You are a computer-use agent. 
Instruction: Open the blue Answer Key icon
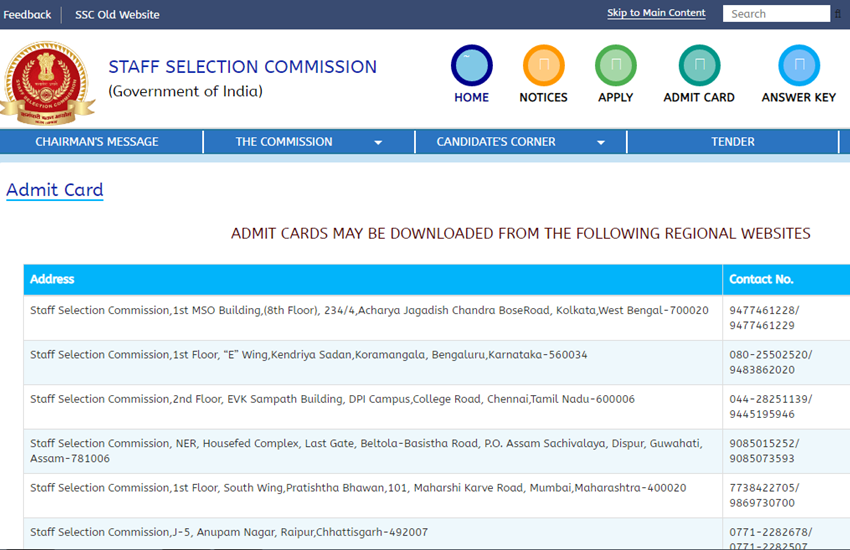click(798, 66)
